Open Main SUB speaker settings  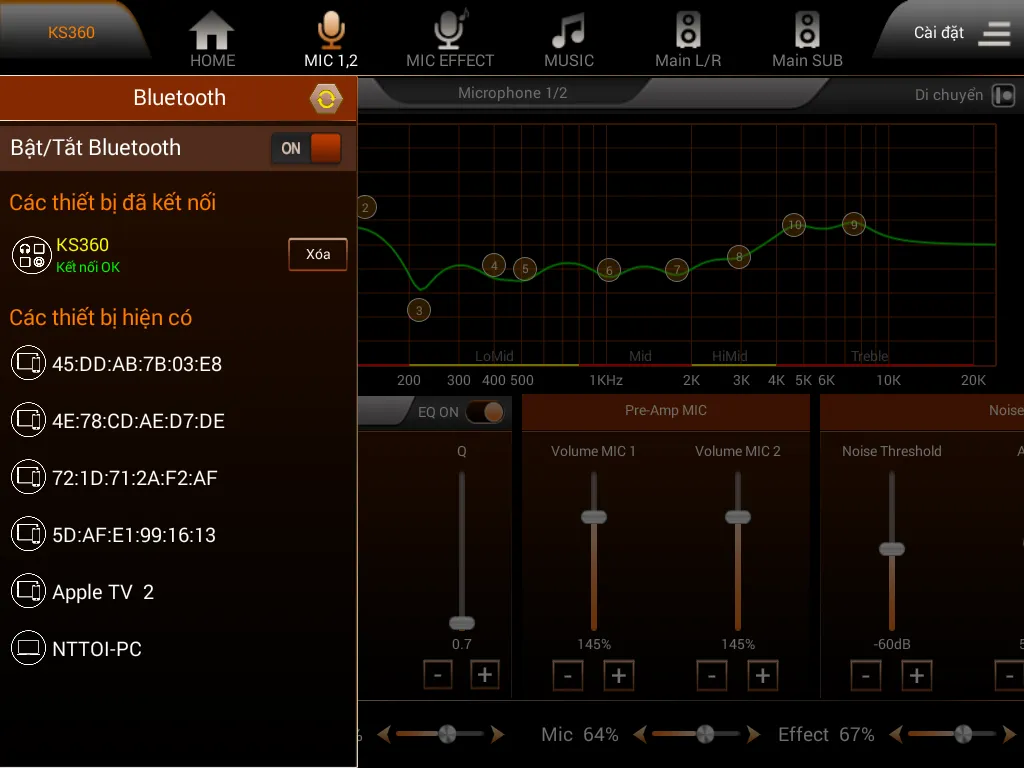pos(807,31)
